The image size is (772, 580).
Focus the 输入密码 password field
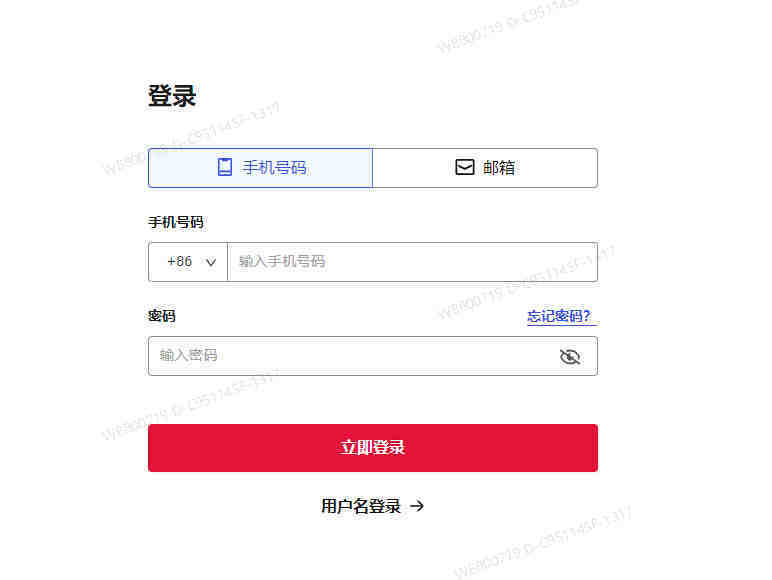click(x=373, y=356)
